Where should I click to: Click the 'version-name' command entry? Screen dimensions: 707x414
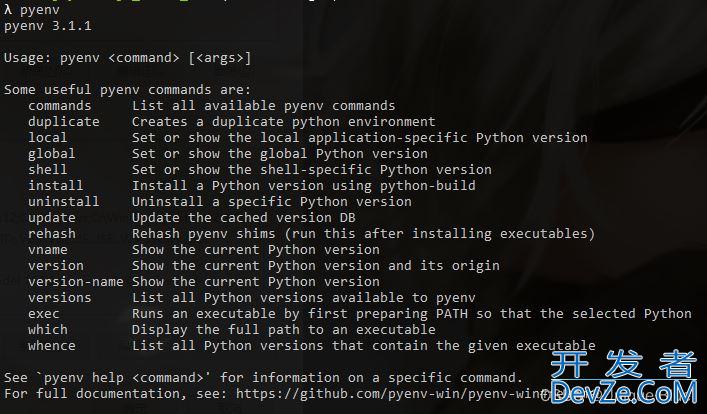click(75, 282)
